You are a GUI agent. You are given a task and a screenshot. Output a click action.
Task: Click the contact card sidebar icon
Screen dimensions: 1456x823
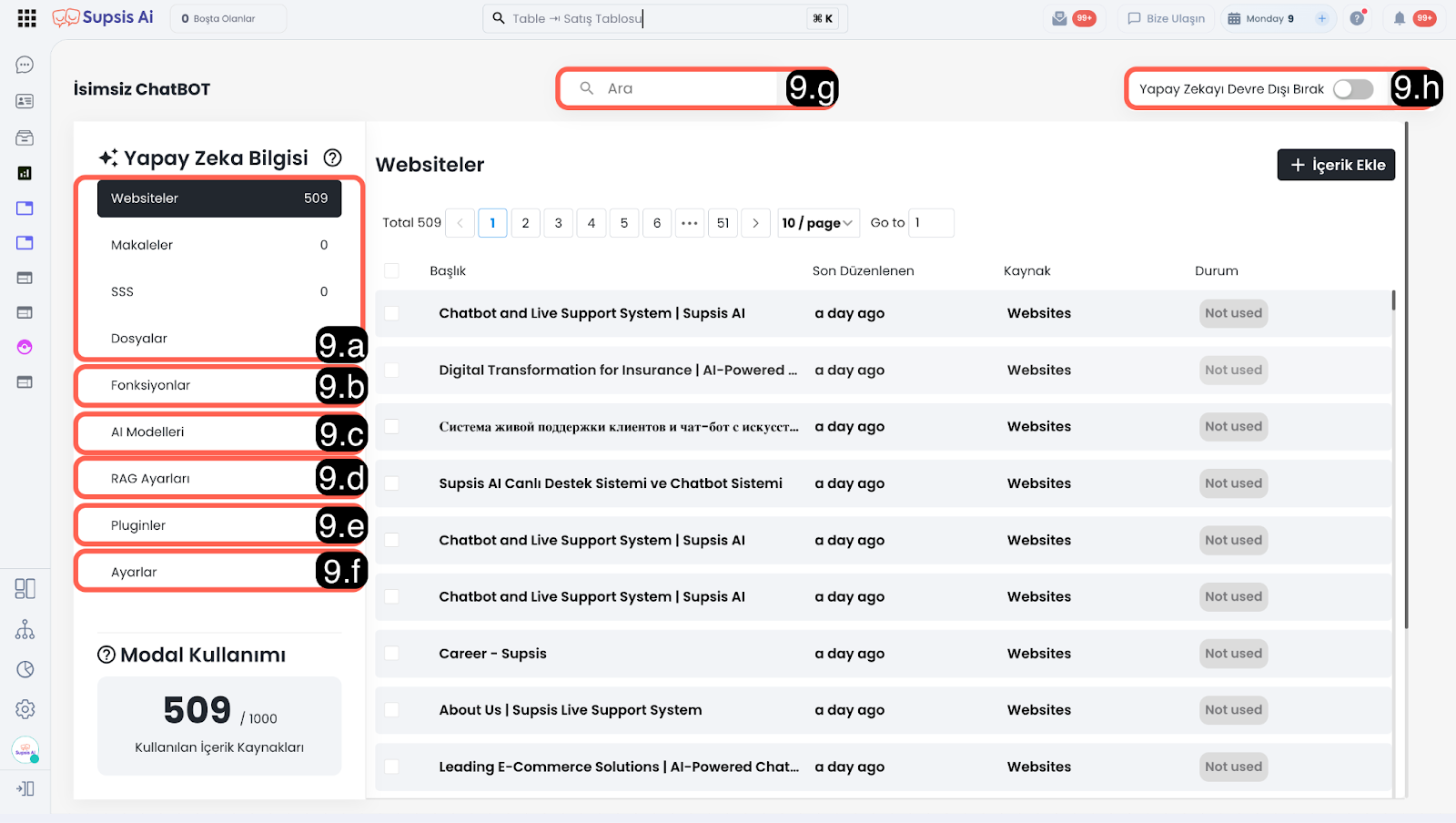(x=25, y=101)
